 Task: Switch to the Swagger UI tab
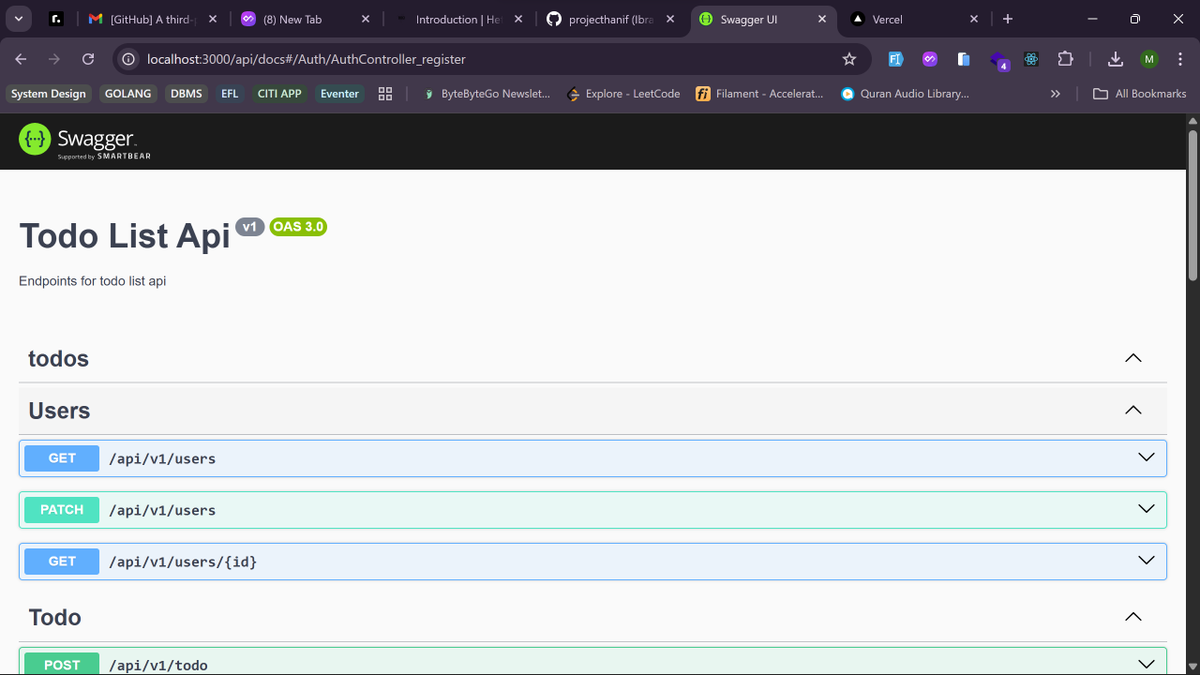[760, 18]
